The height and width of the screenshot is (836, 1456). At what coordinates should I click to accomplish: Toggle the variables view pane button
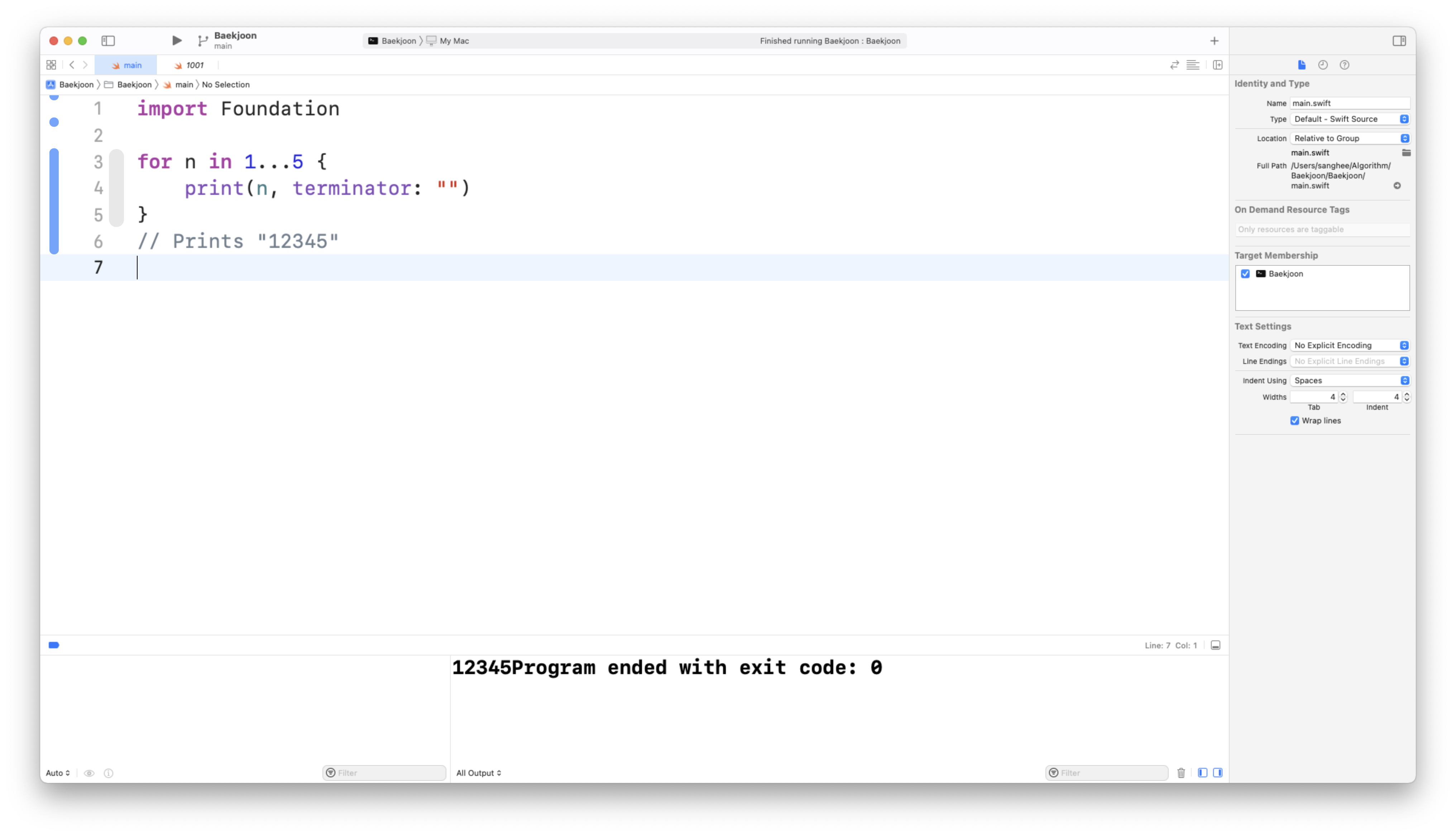(1202, 773)
